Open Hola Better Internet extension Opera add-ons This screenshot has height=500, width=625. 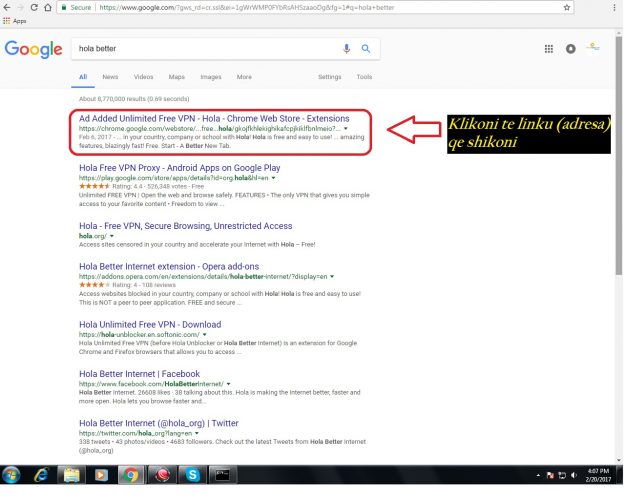[x=169, y=267]
